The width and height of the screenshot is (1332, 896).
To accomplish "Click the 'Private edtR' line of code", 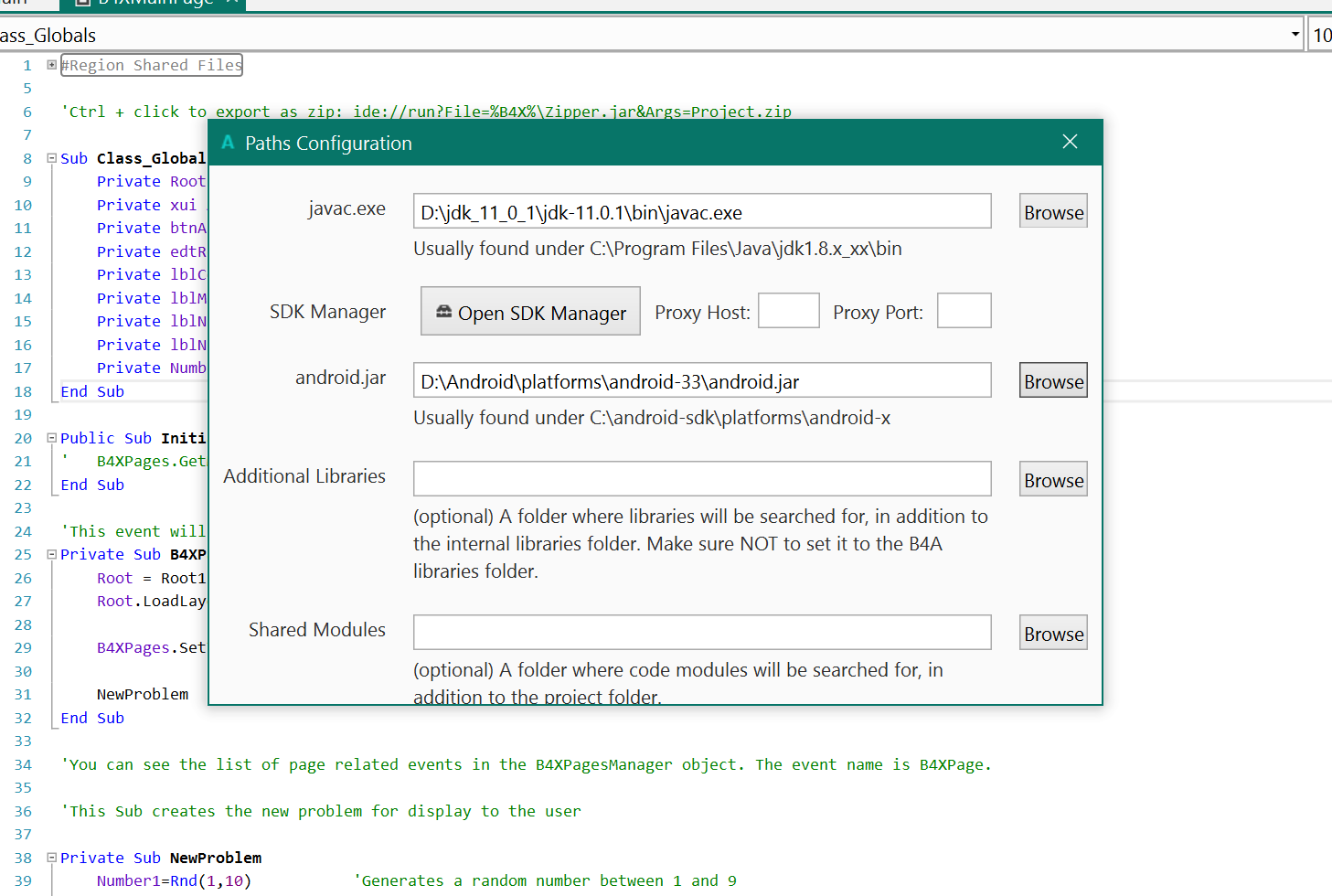I will click(x=152, y=251).
